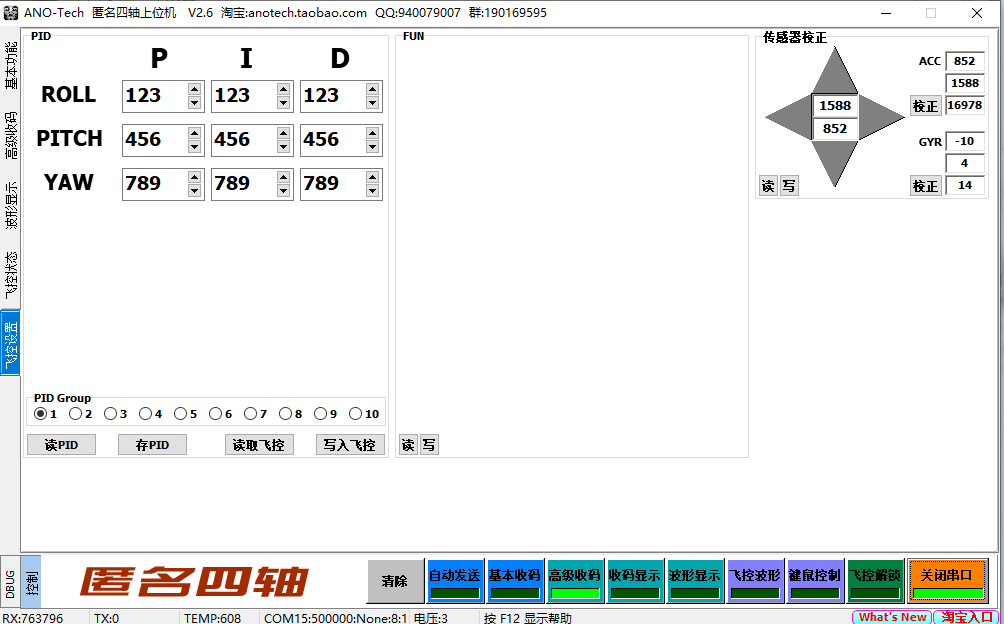Image resolution: width=1004 pixels, height=624 pixels.
Task: Click the center pad field showing 1588
Action: pyautogui.click(x=835, y=106)
